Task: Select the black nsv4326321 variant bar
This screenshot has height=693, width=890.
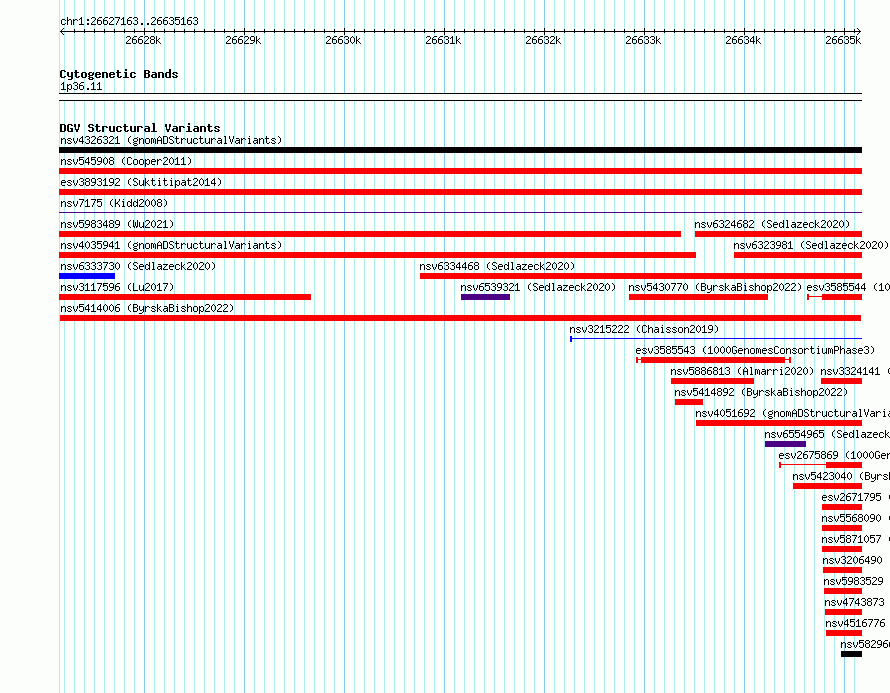Action: [460, 150]
